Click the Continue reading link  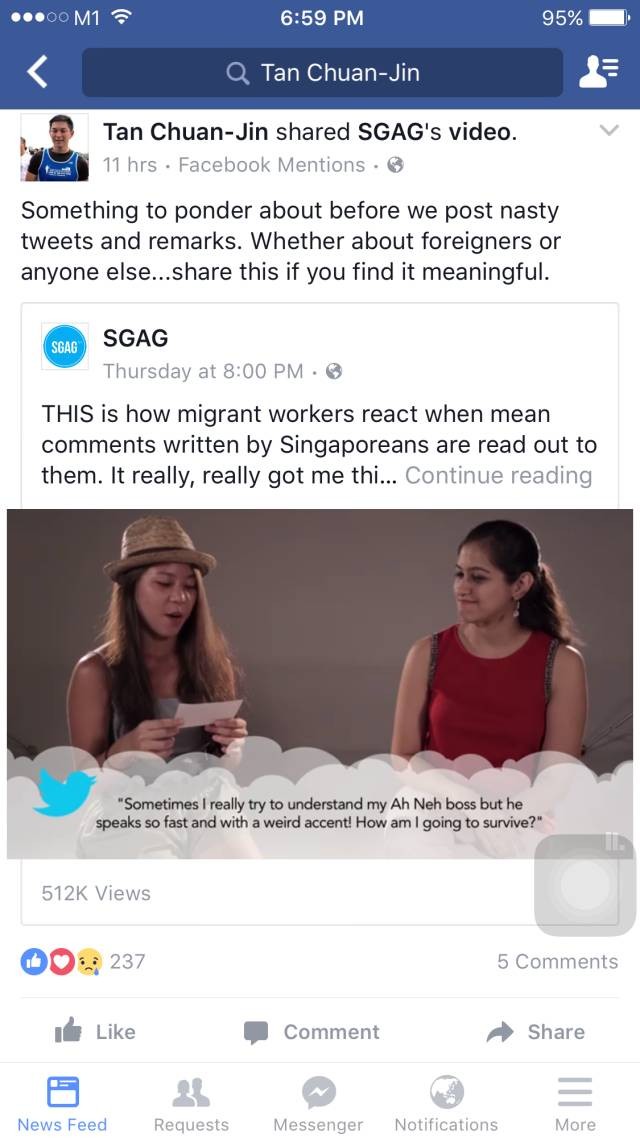click(x=499, y=475)
